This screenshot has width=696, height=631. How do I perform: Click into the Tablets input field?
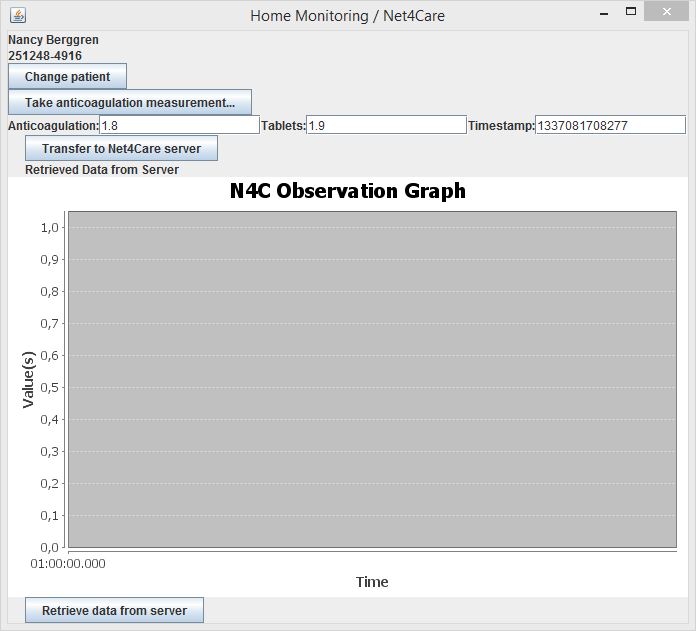click(386, 125)
